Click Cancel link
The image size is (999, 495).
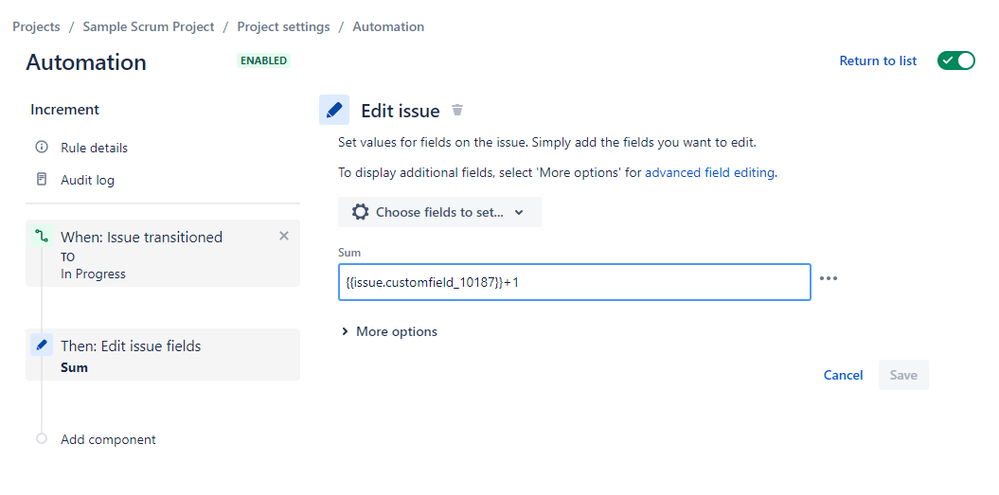(x=843, y=375)
